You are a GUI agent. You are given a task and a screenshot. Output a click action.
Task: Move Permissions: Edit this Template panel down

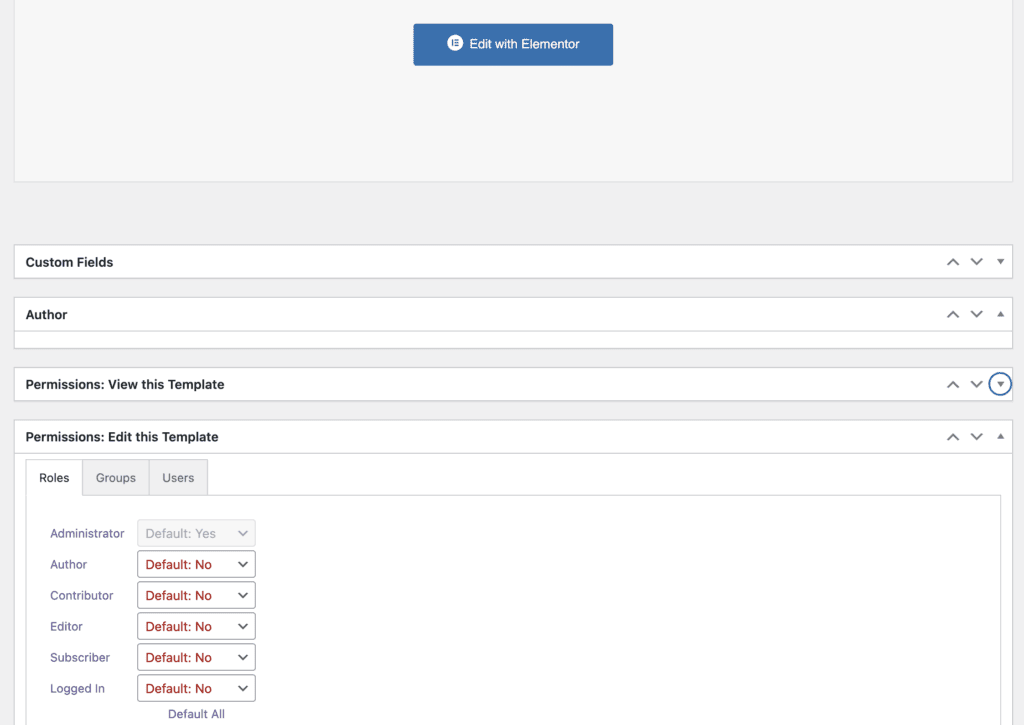tap(976, 436)
